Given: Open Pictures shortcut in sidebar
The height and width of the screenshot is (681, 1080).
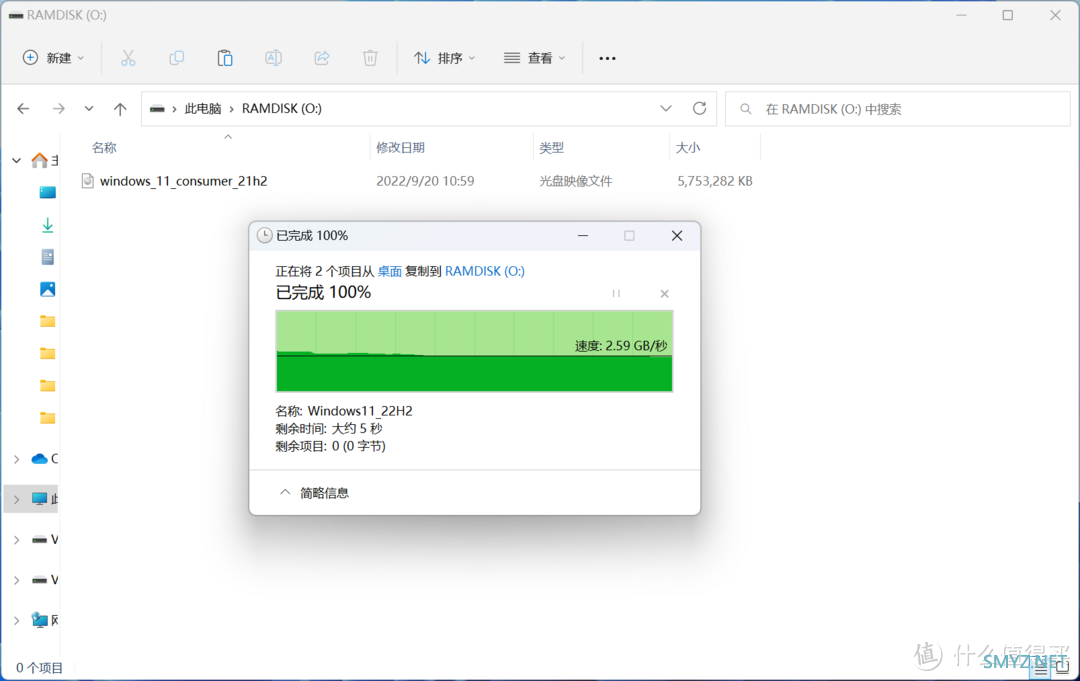Looking at the screenshot, I should pos(48,289).
